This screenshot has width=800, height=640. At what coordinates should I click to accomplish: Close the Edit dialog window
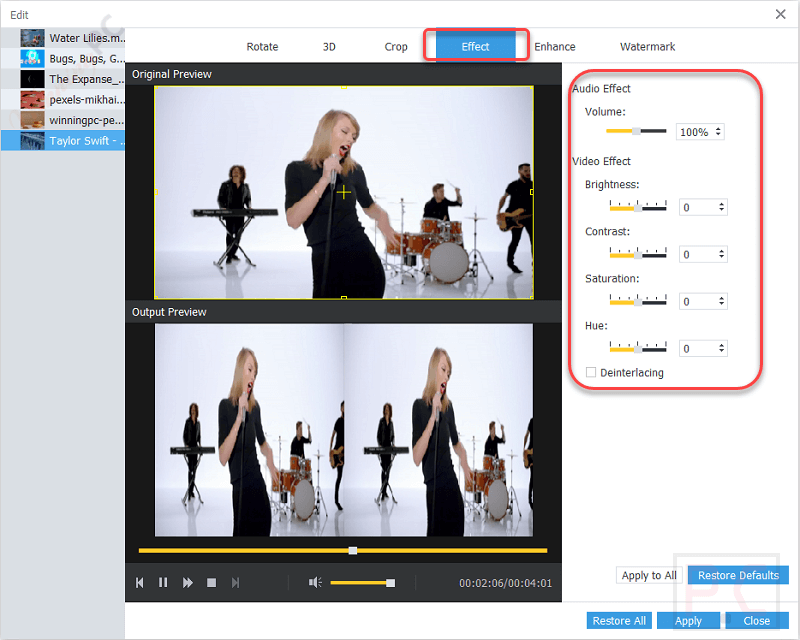(780, 14)
